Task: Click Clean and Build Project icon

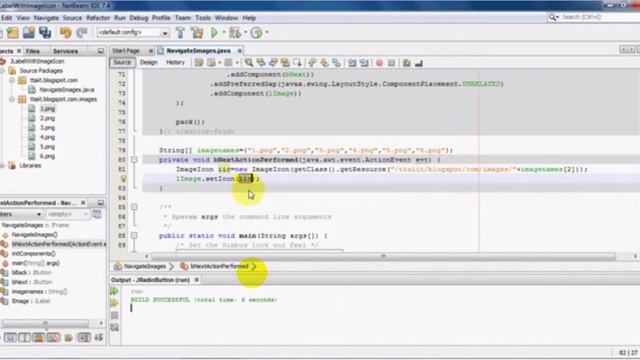Action: 197,32
